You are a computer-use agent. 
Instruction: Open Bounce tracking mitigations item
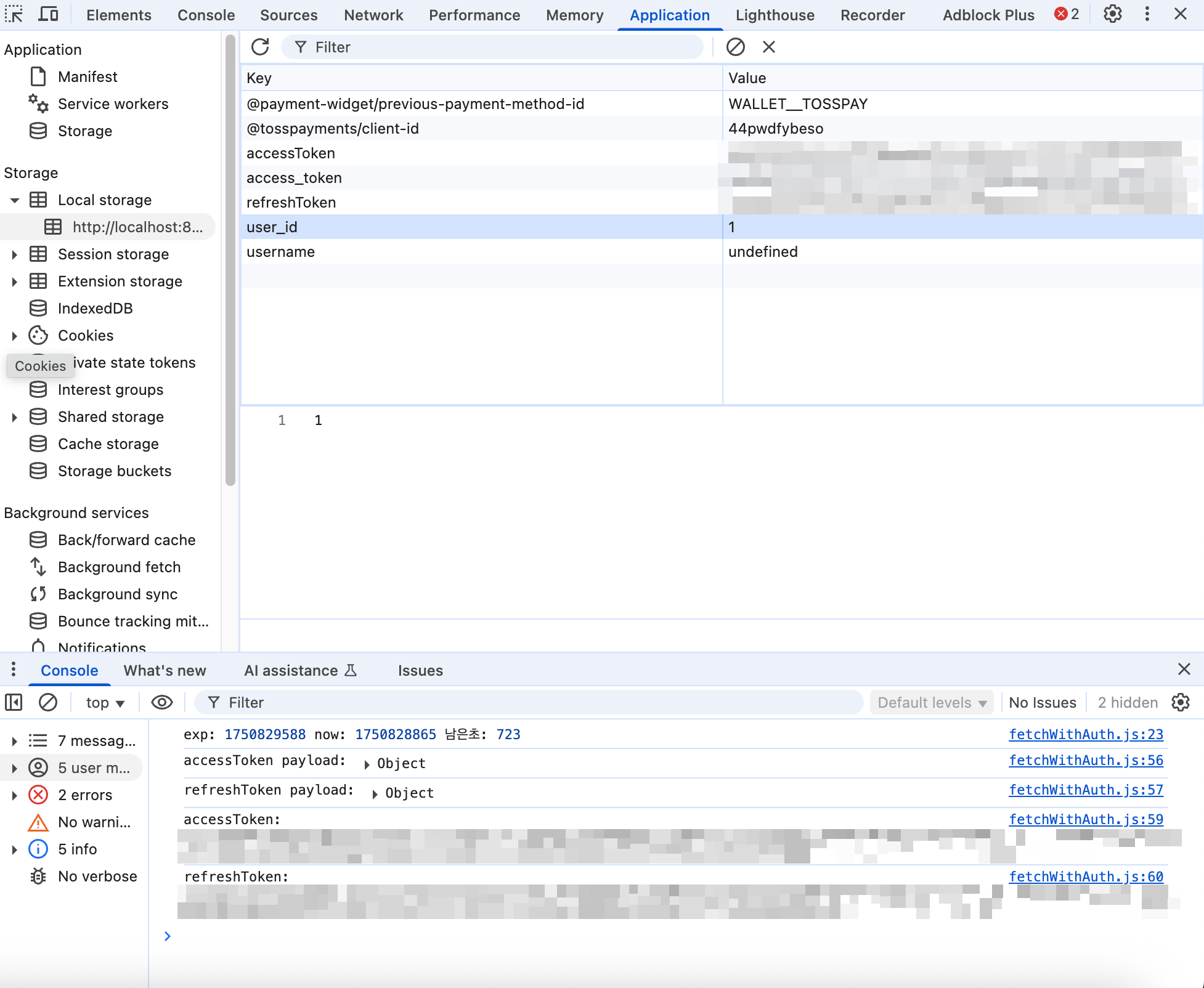pos(133,621)
